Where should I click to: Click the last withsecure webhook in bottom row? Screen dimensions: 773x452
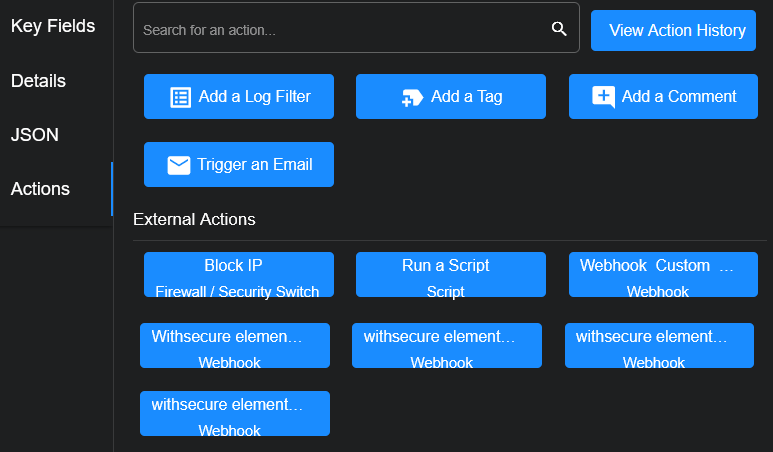(235, 414)
